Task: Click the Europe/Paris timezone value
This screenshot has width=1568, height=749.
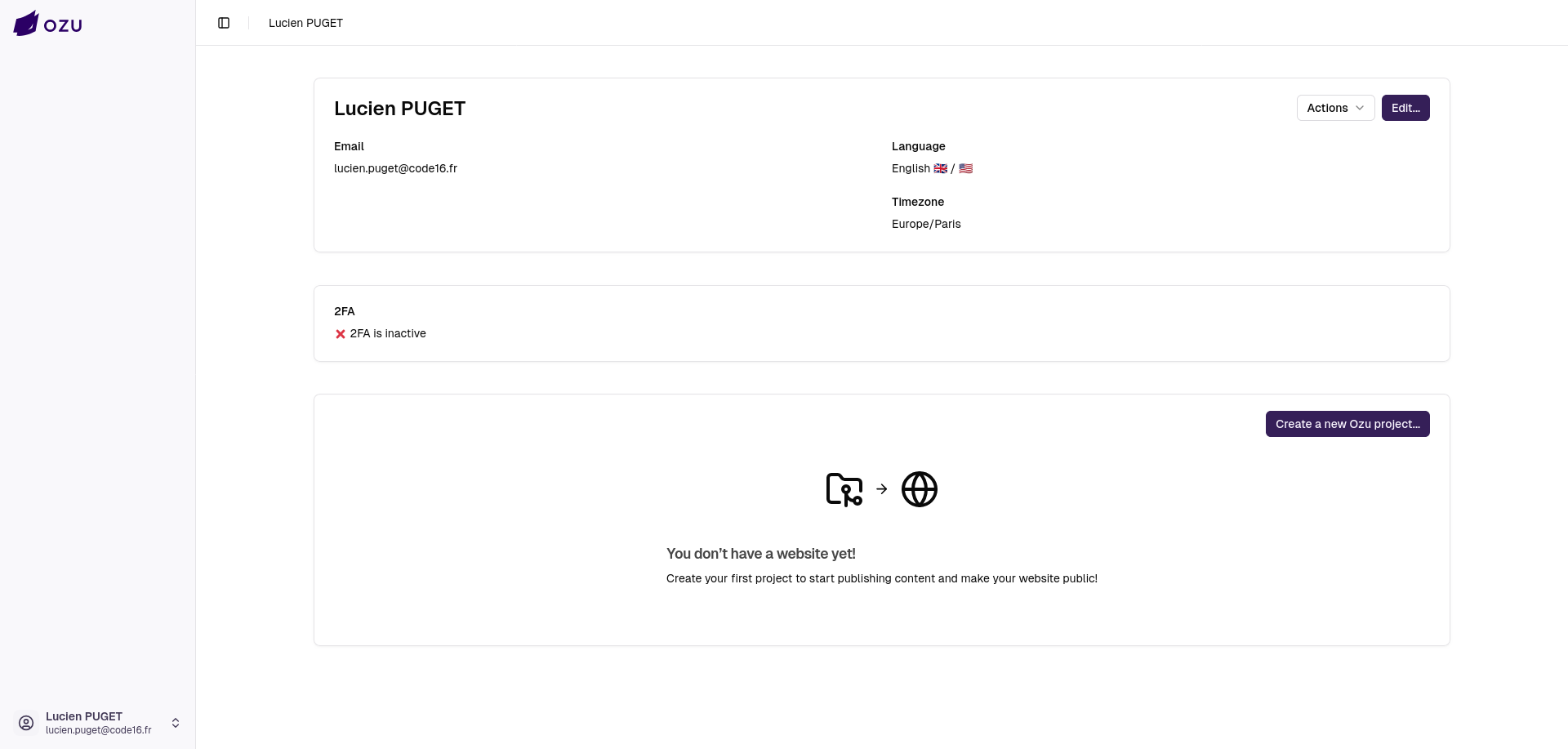Action: coord(926,224)
